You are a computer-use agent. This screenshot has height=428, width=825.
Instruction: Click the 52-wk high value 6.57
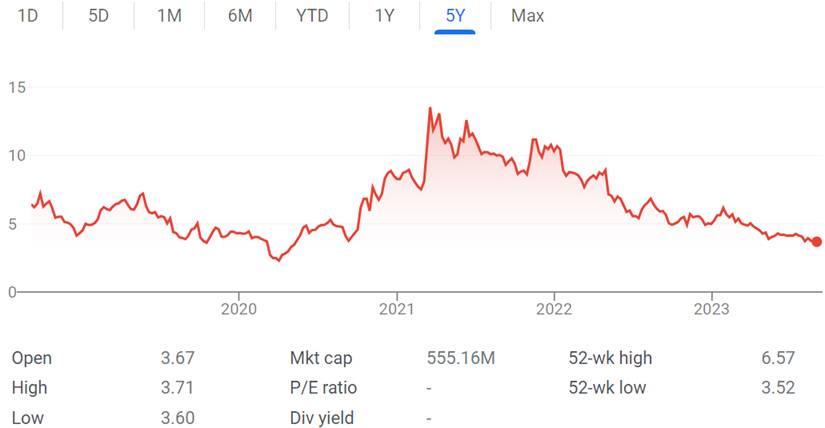tap(778, 358)
